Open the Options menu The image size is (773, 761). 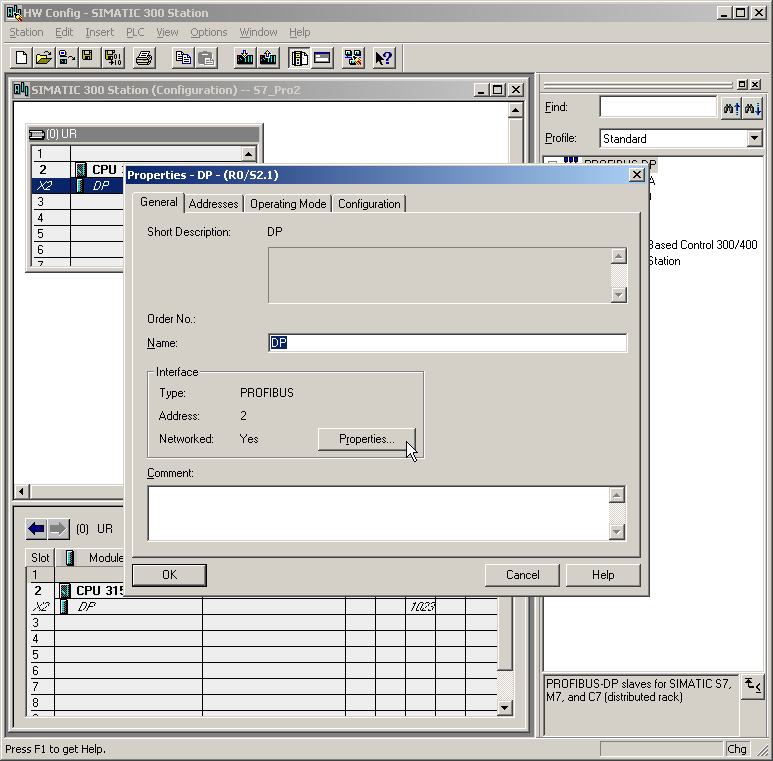tap(209, 32)
